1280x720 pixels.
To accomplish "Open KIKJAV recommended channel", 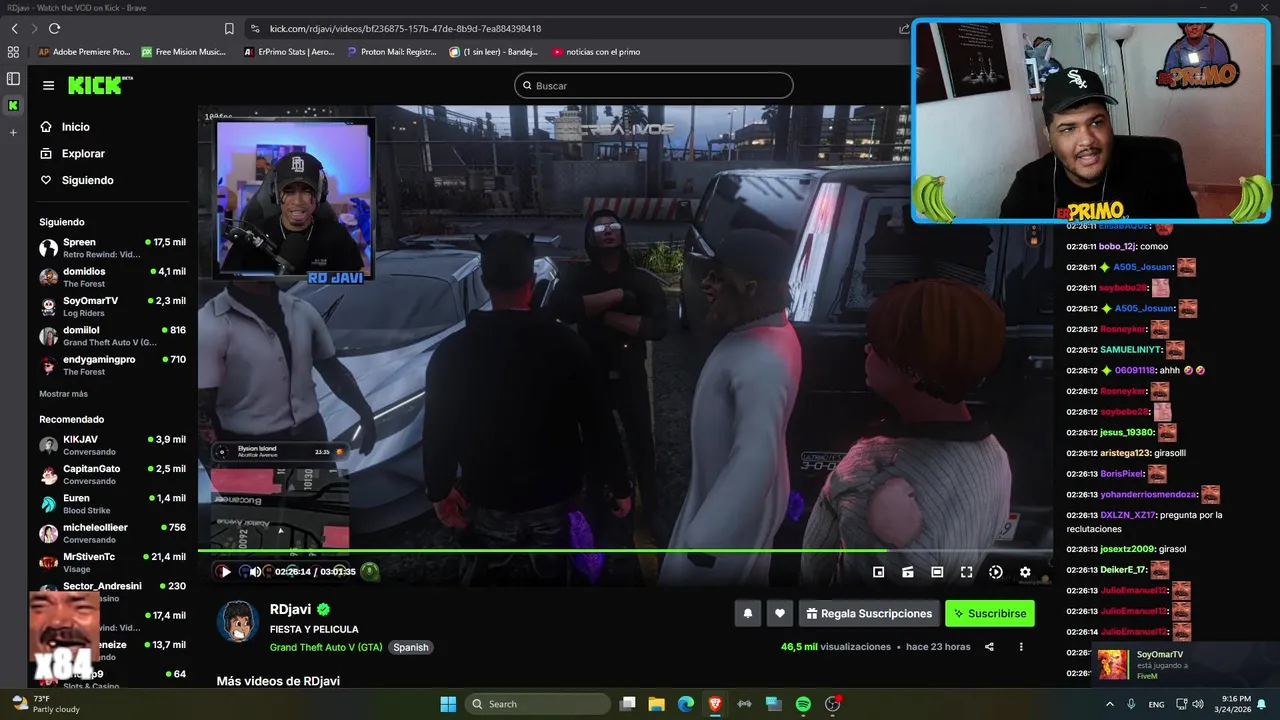I will pyautogui.click(x=112, y=445).
